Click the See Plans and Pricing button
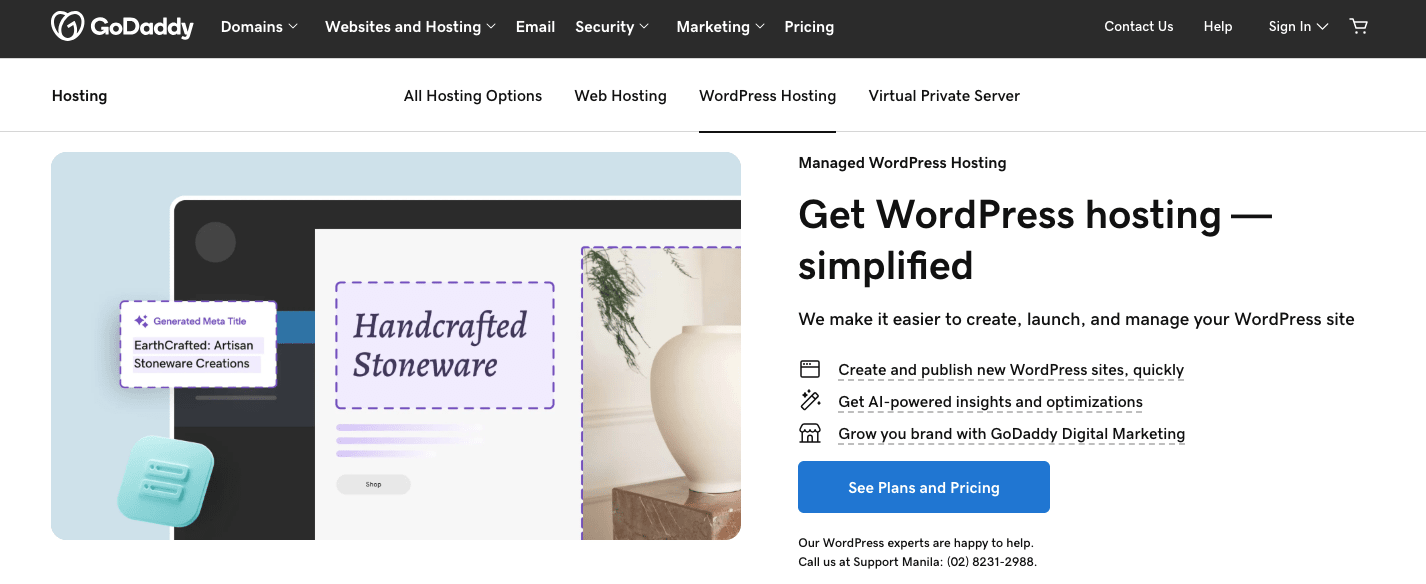The image size is (1426, 584). [x=924, y=487]
